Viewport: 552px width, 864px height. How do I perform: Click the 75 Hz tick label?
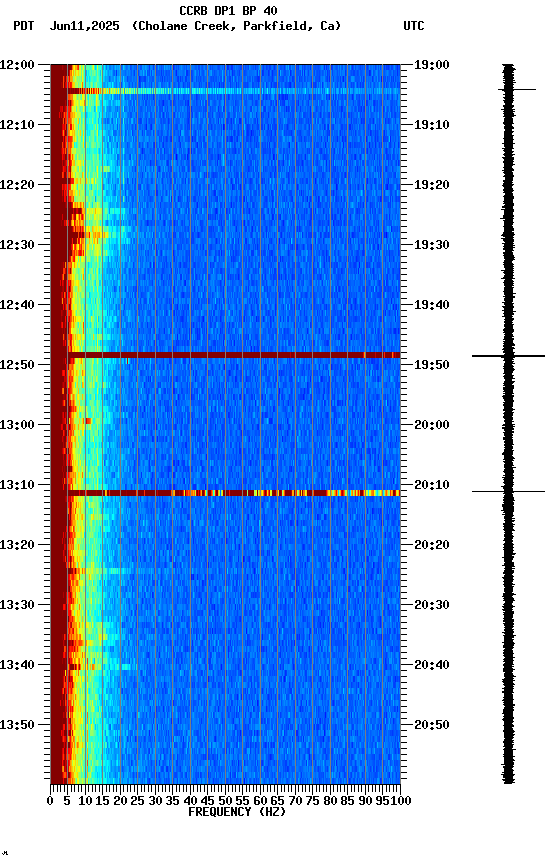[x=312, y=801]
